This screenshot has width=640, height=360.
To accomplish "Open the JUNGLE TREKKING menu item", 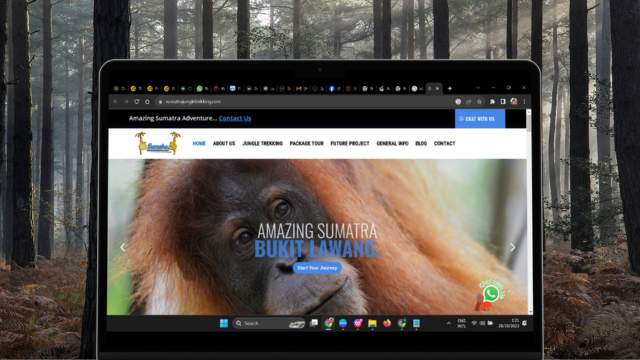I will (x=262, y=143).
